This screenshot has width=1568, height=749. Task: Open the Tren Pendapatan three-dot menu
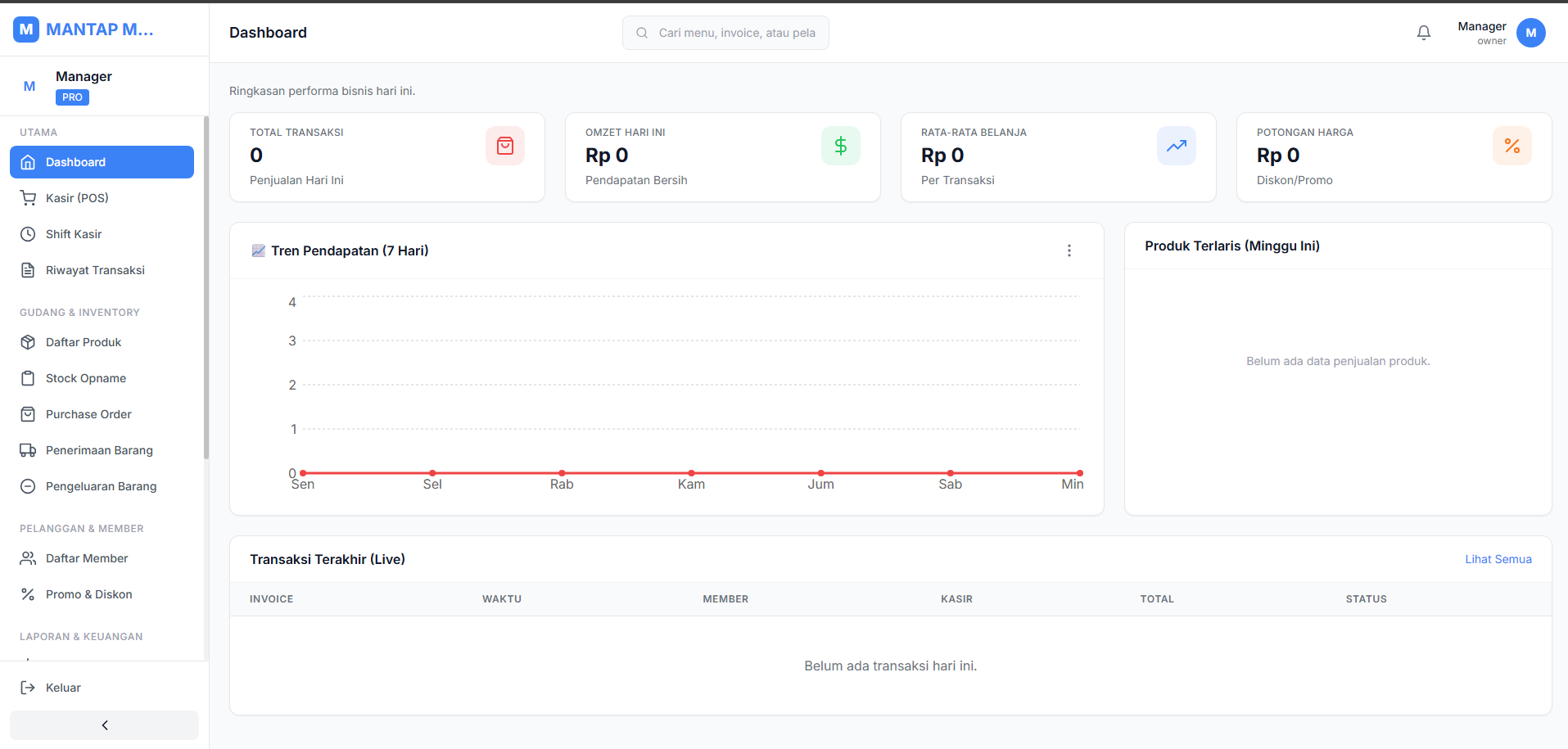[1069, 250]
